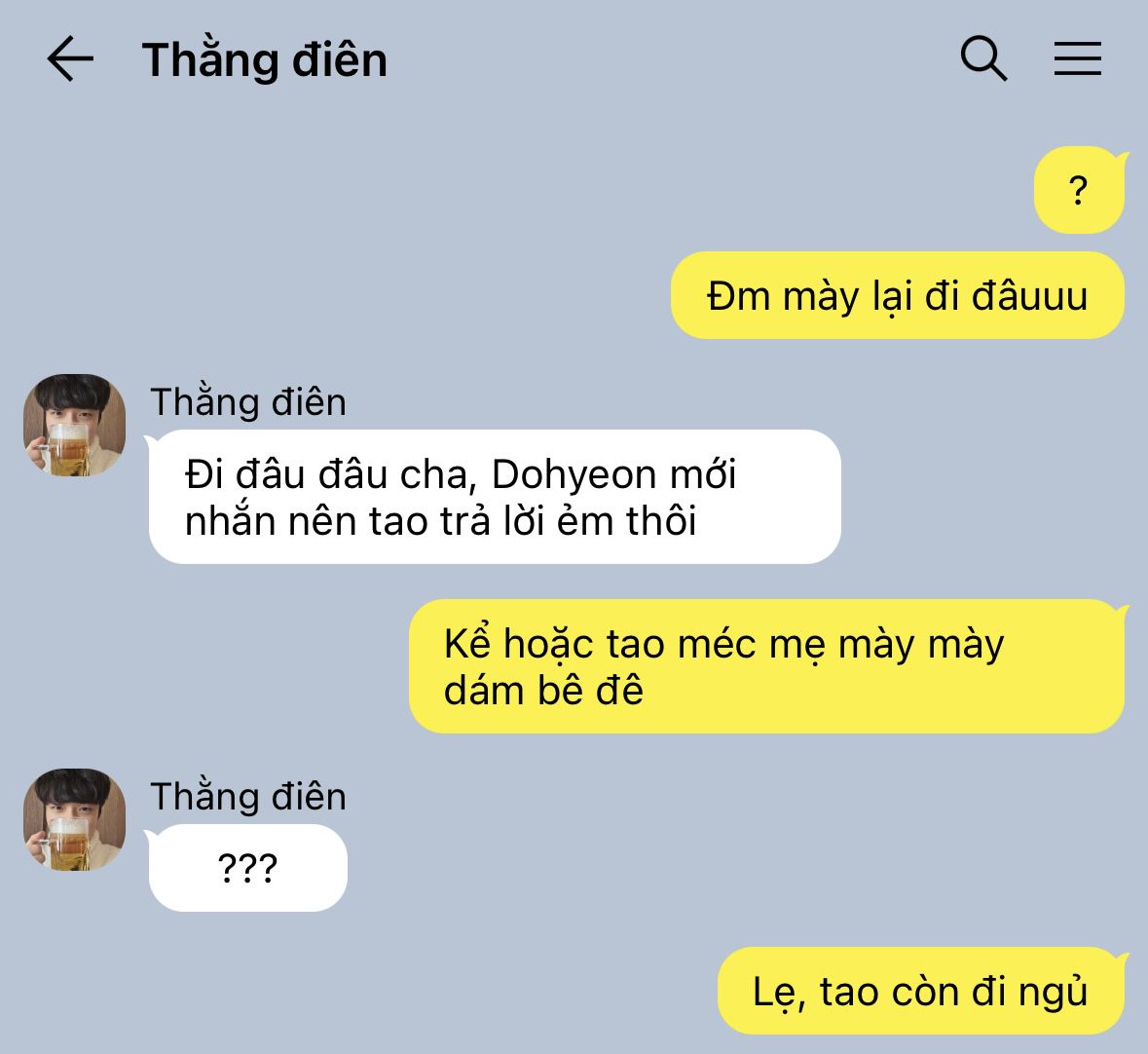Image resolution: width=1148 pixels, height=1054 pixels.
Task: Click the beer mug in first avatar
Action: [x=66, y=448]
